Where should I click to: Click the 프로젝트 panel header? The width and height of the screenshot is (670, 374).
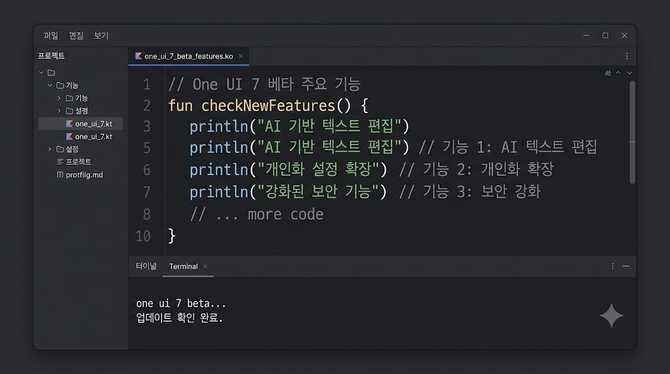click(x=51, y=56)
